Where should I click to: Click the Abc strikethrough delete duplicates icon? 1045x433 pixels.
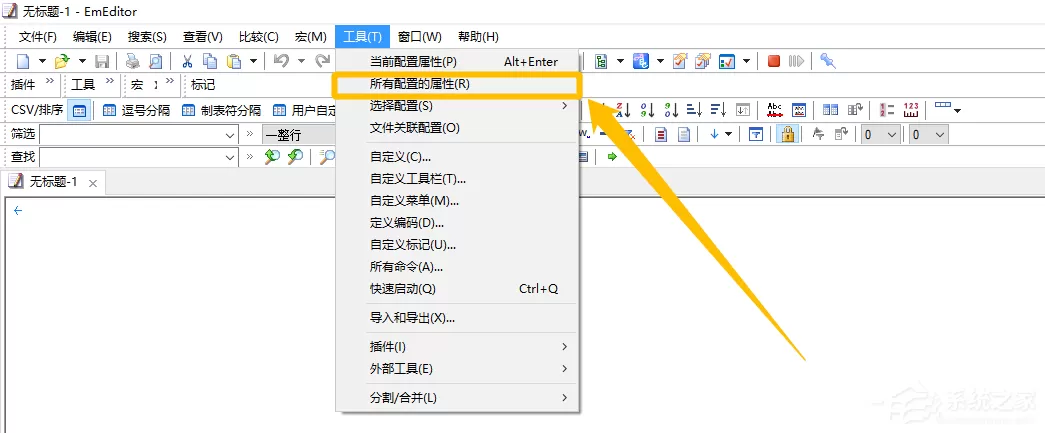(x=774, y=110)
